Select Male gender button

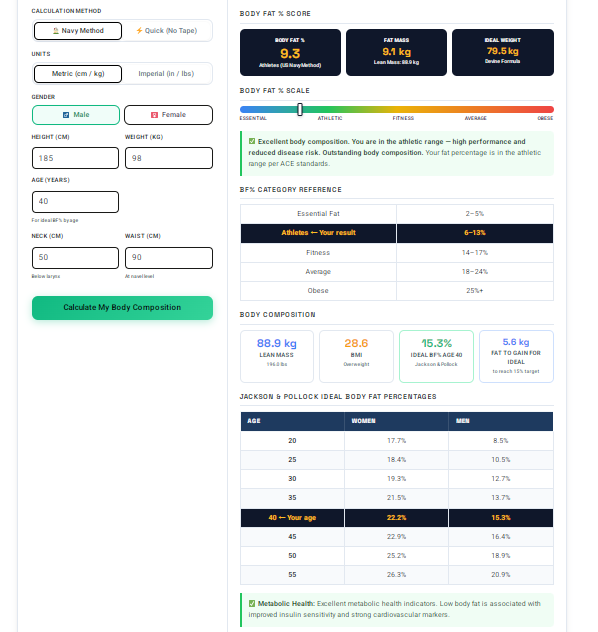[76, 115]
